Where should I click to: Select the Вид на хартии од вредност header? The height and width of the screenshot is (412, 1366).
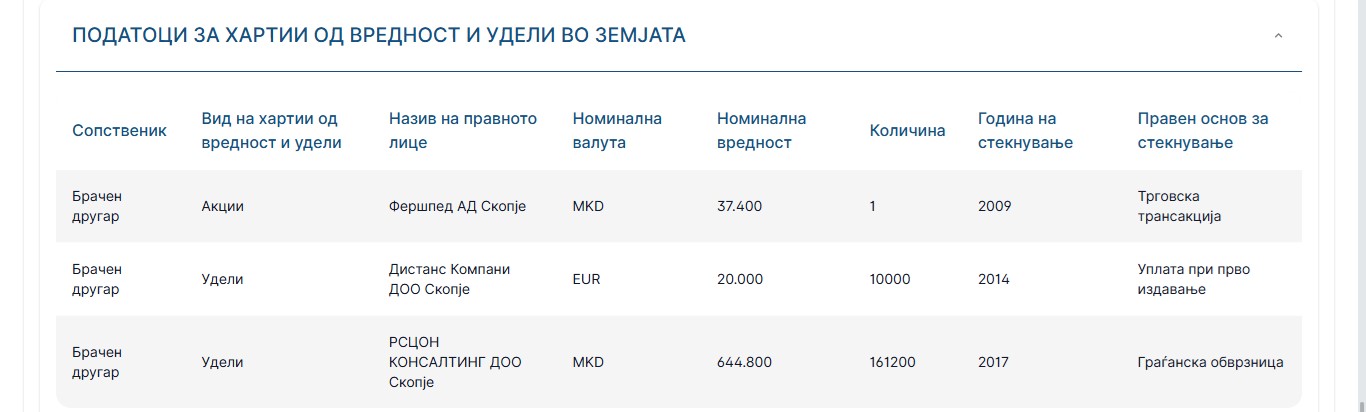272,131
